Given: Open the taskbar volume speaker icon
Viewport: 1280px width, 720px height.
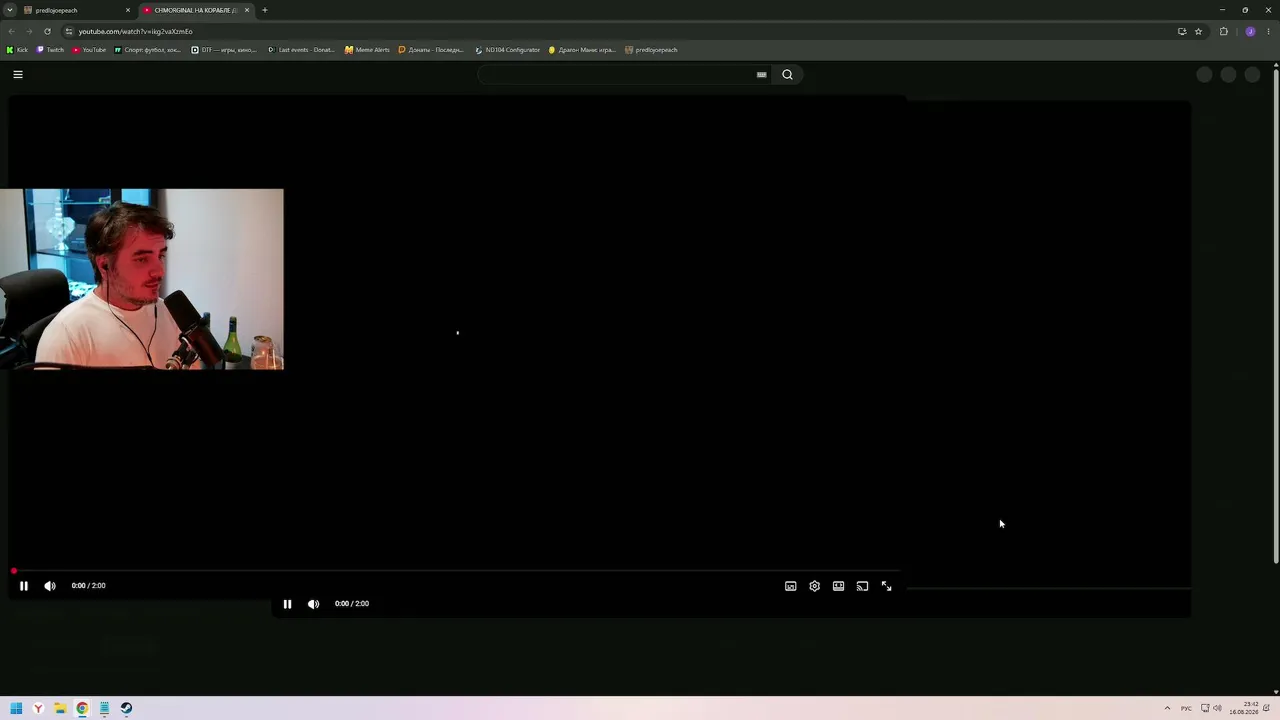Looking at the screenshot, I should 1217,708.
